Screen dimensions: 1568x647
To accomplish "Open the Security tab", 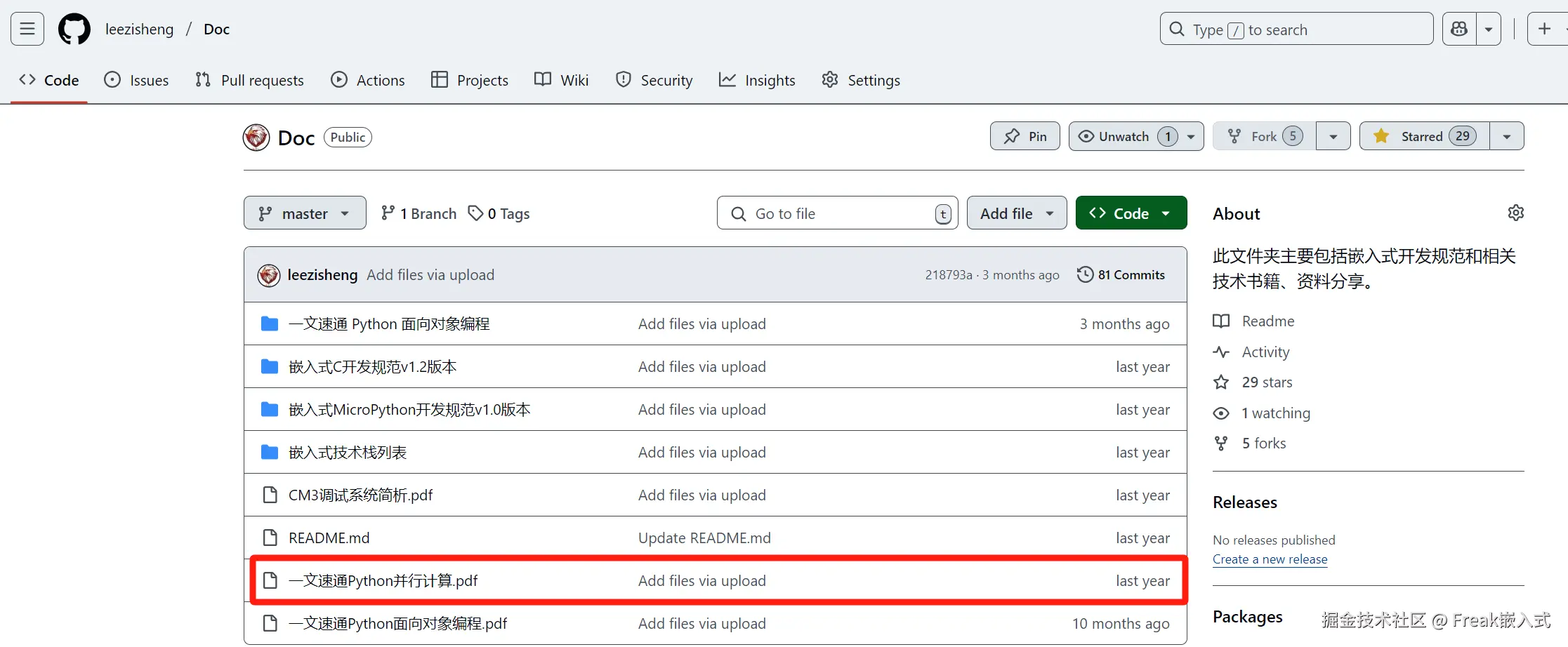I will pos(654,80).
